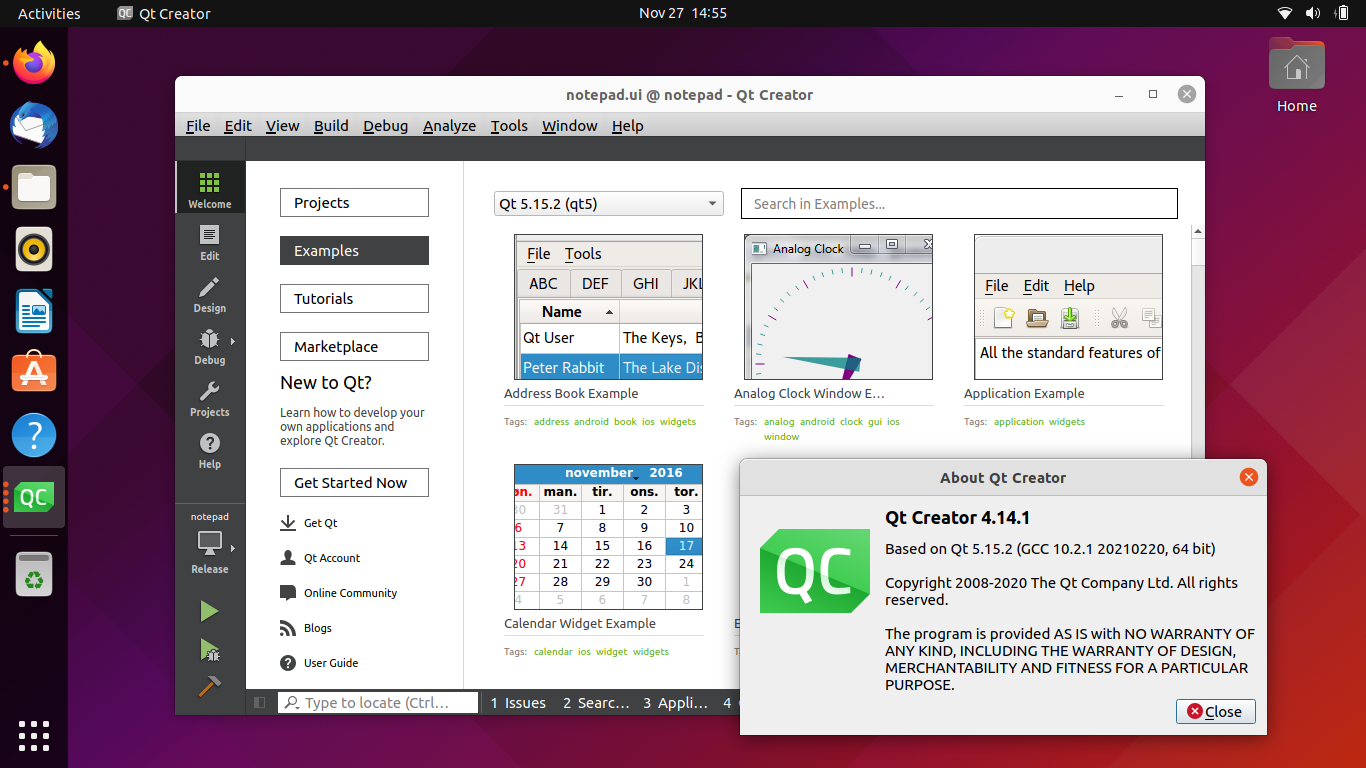1366x768 pixels.
Task: Select the Tutorials button
Action: point(354,299)
